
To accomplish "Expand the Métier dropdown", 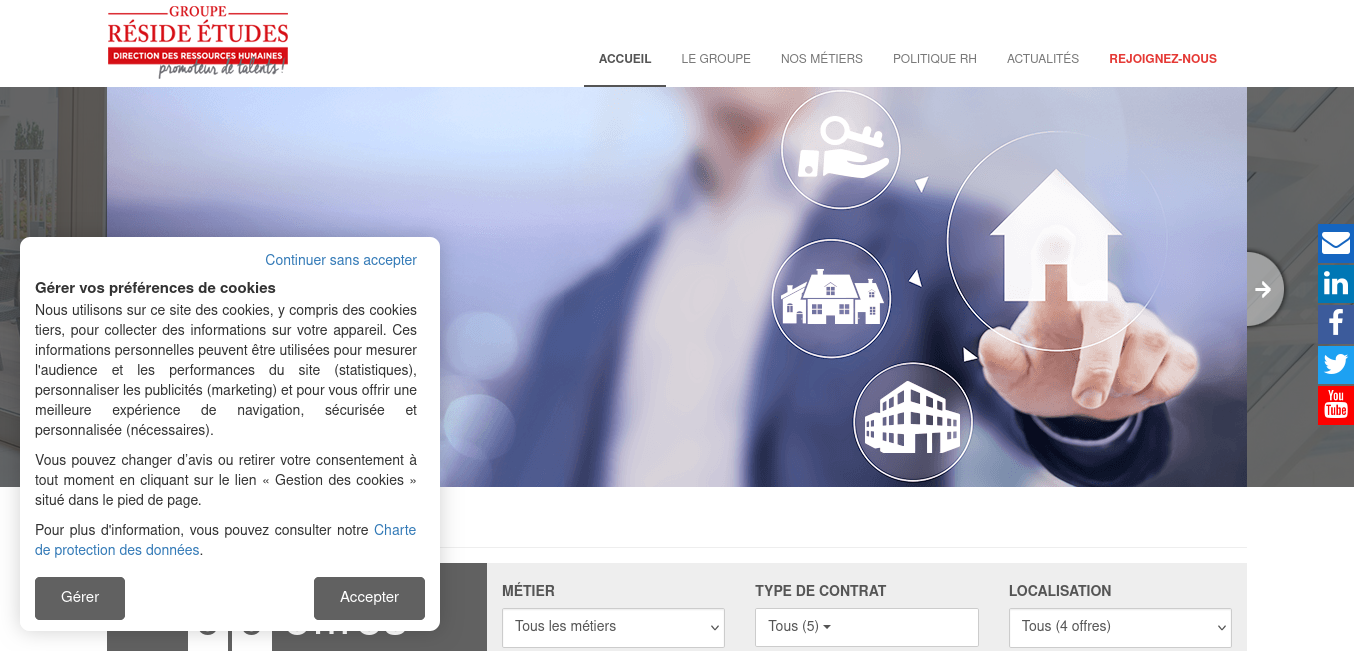I will pyautogui.click(x=612, y=627).
